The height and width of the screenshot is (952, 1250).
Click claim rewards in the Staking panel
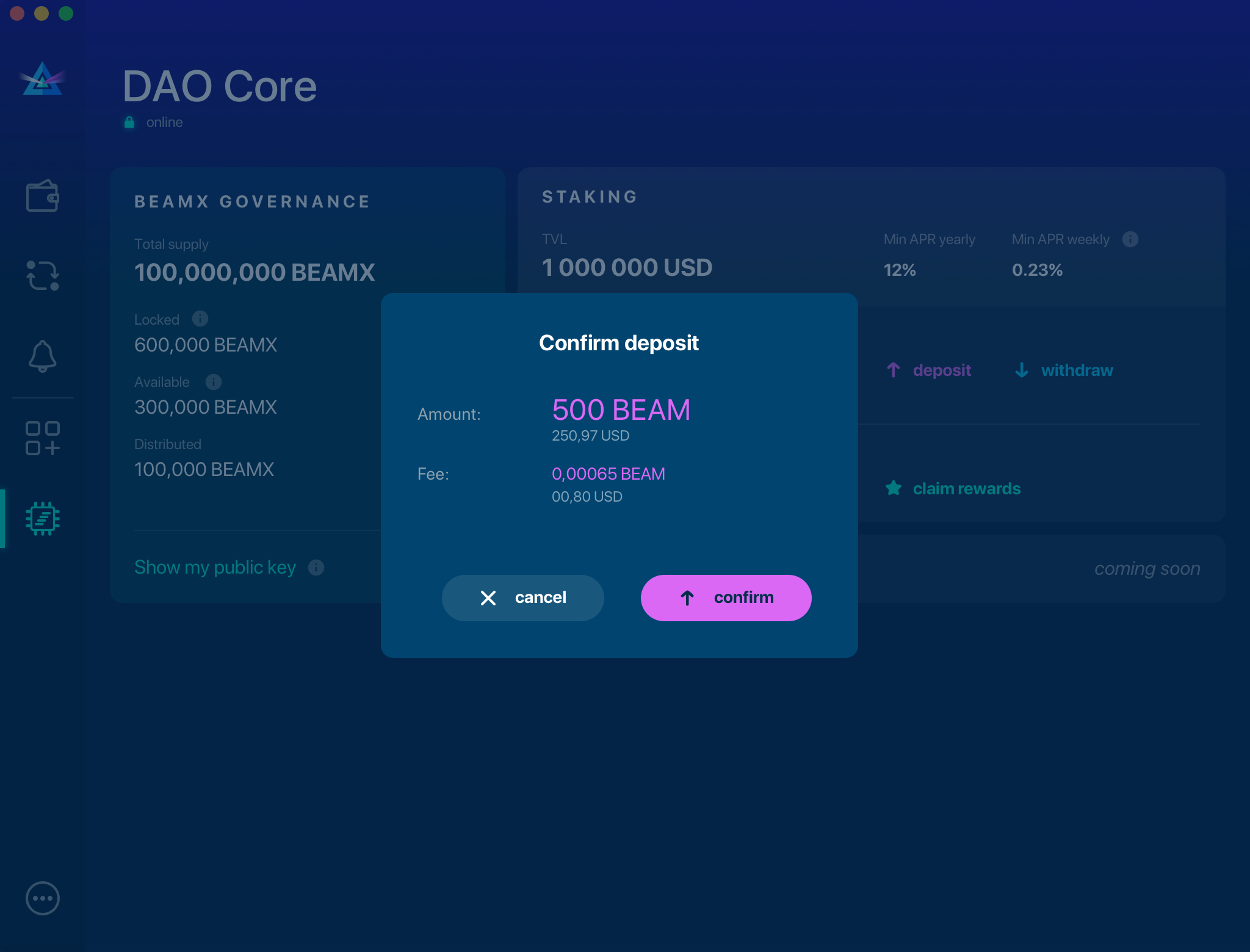pyautogui.click(x=966, y=488)
